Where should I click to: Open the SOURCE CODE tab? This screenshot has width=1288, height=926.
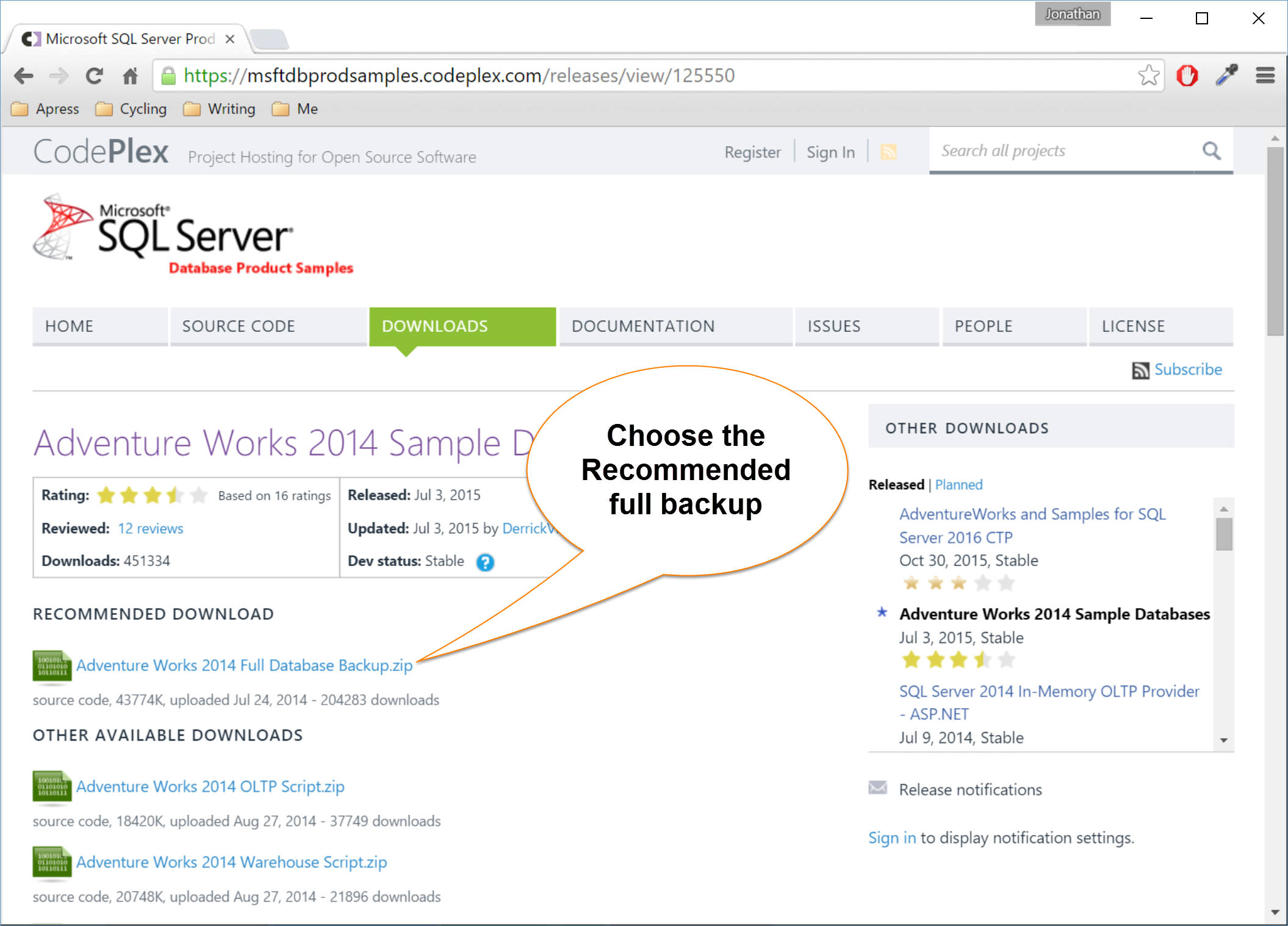(x=268, y=326)
